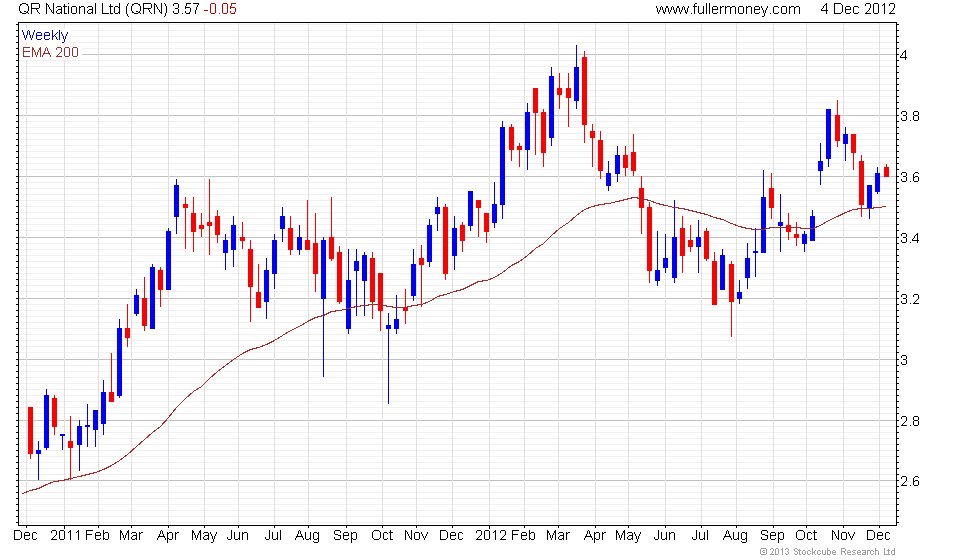Click the www.fullermoney.com text
The width and height of the screenshot is (980, 560).
coord(728,9)
